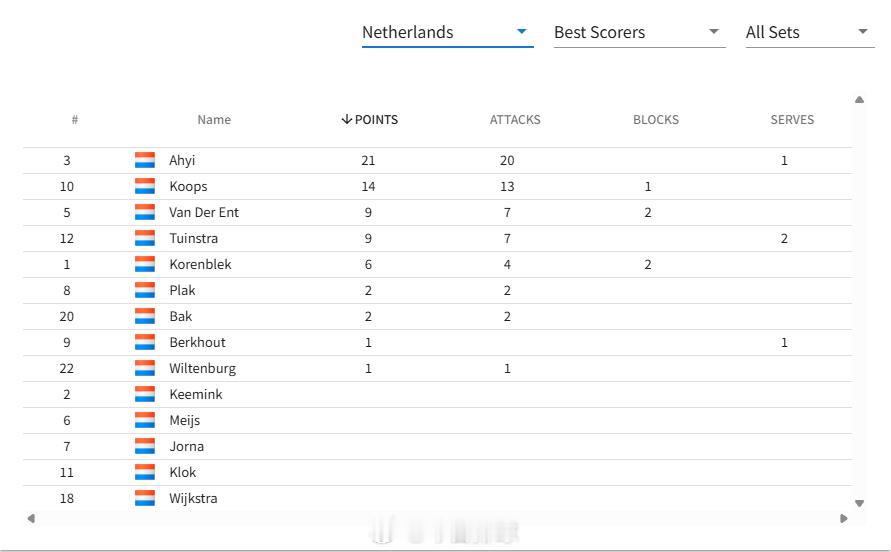The width and height of the screenshot is (891, 552).
Task: Click the scroll down arrow icon
Action: [859, 503]
